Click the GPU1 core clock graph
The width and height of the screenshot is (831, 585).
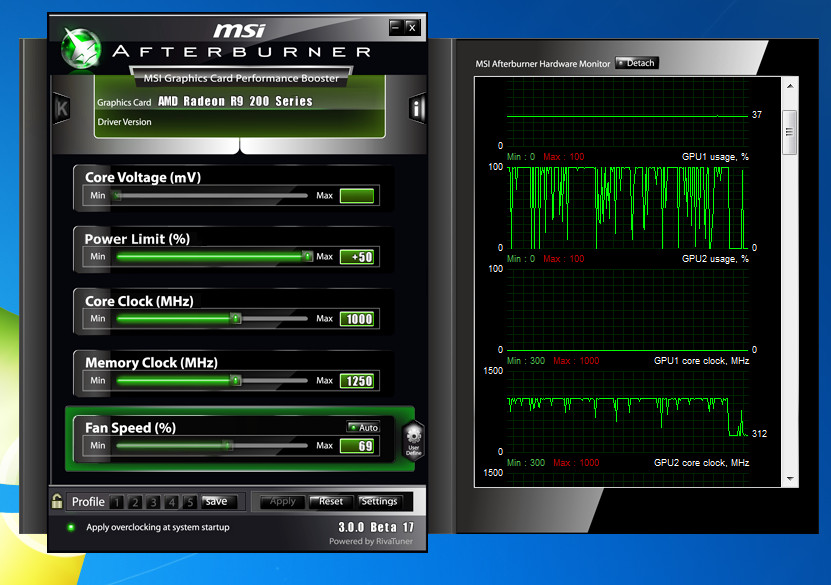pos(628,411)
